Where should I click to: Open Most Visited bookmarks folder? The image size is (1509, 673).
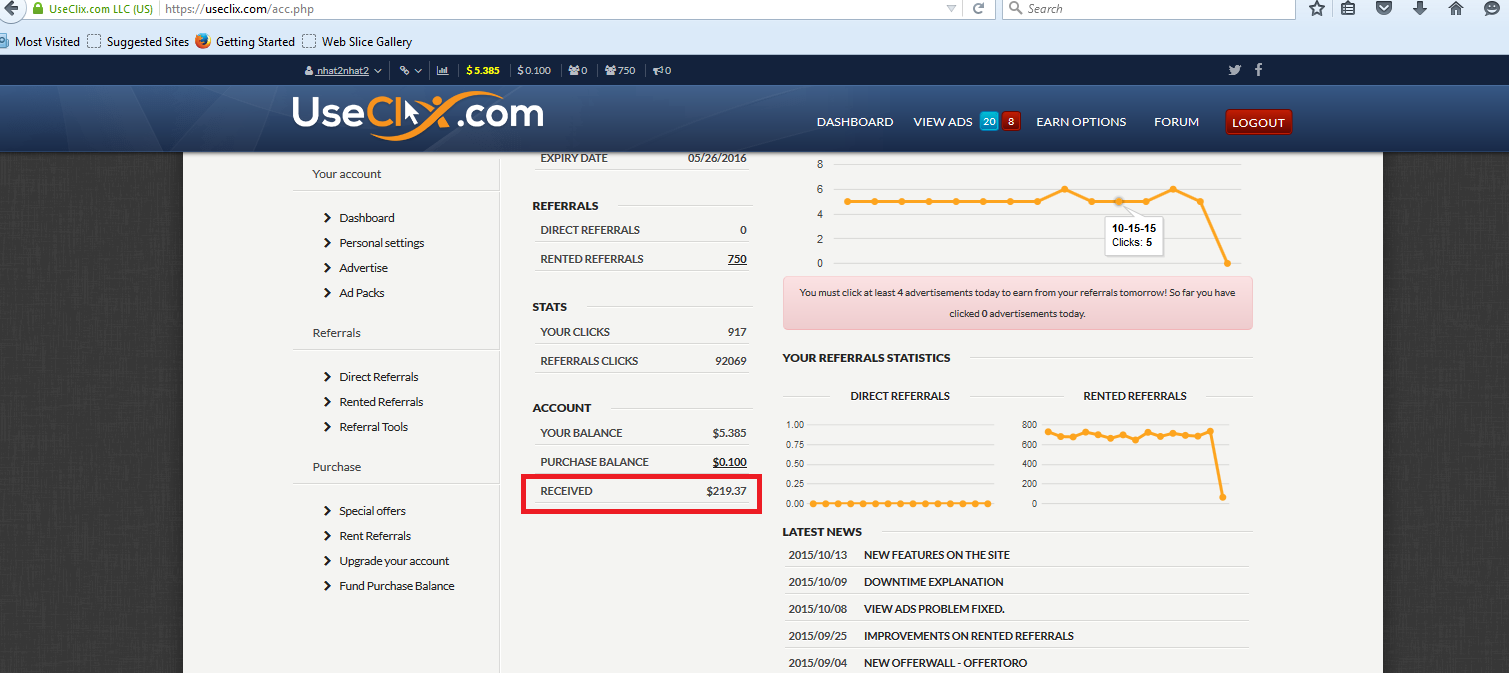pyautogui.click(x=40, y=42)
